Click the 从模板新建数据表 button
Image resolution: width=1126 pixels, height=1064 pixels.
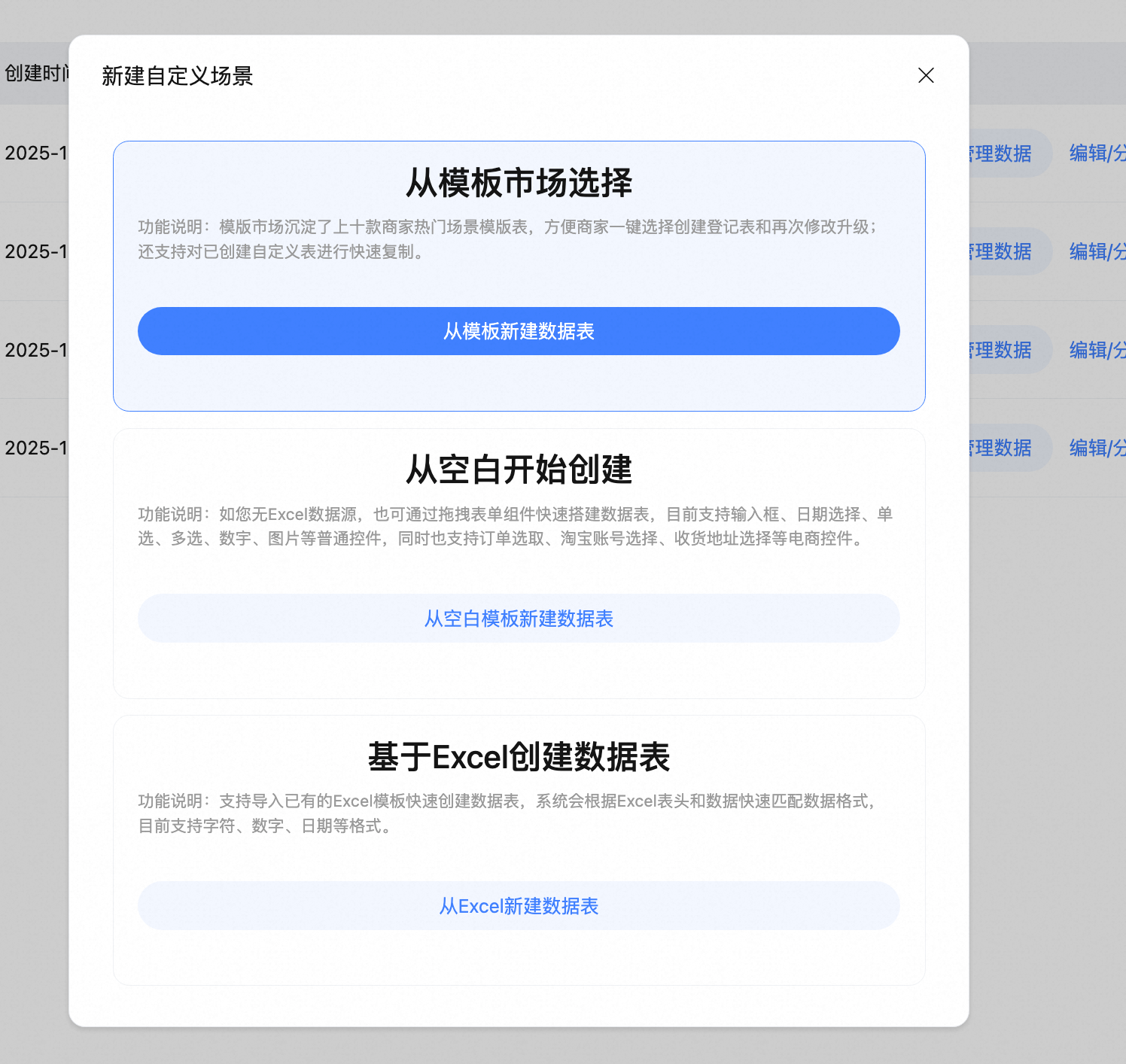[x=519, y=331]
